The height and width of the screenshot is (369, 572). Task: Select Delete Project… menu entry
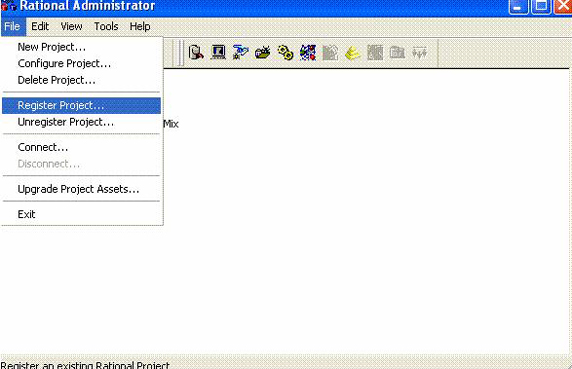(81, 80)
